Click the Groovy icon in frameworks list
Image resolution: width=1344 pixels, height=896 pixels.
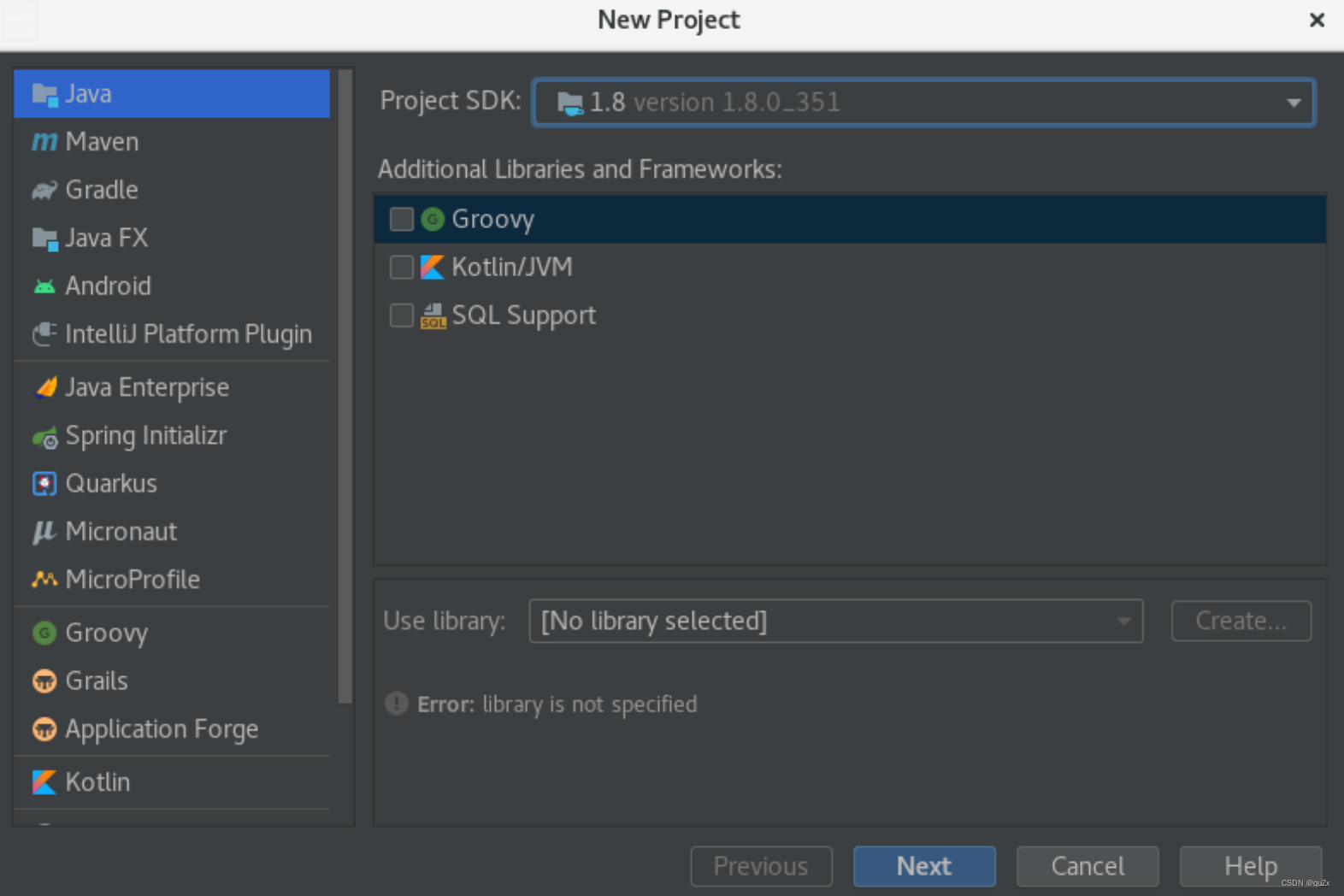click(433, 220)
